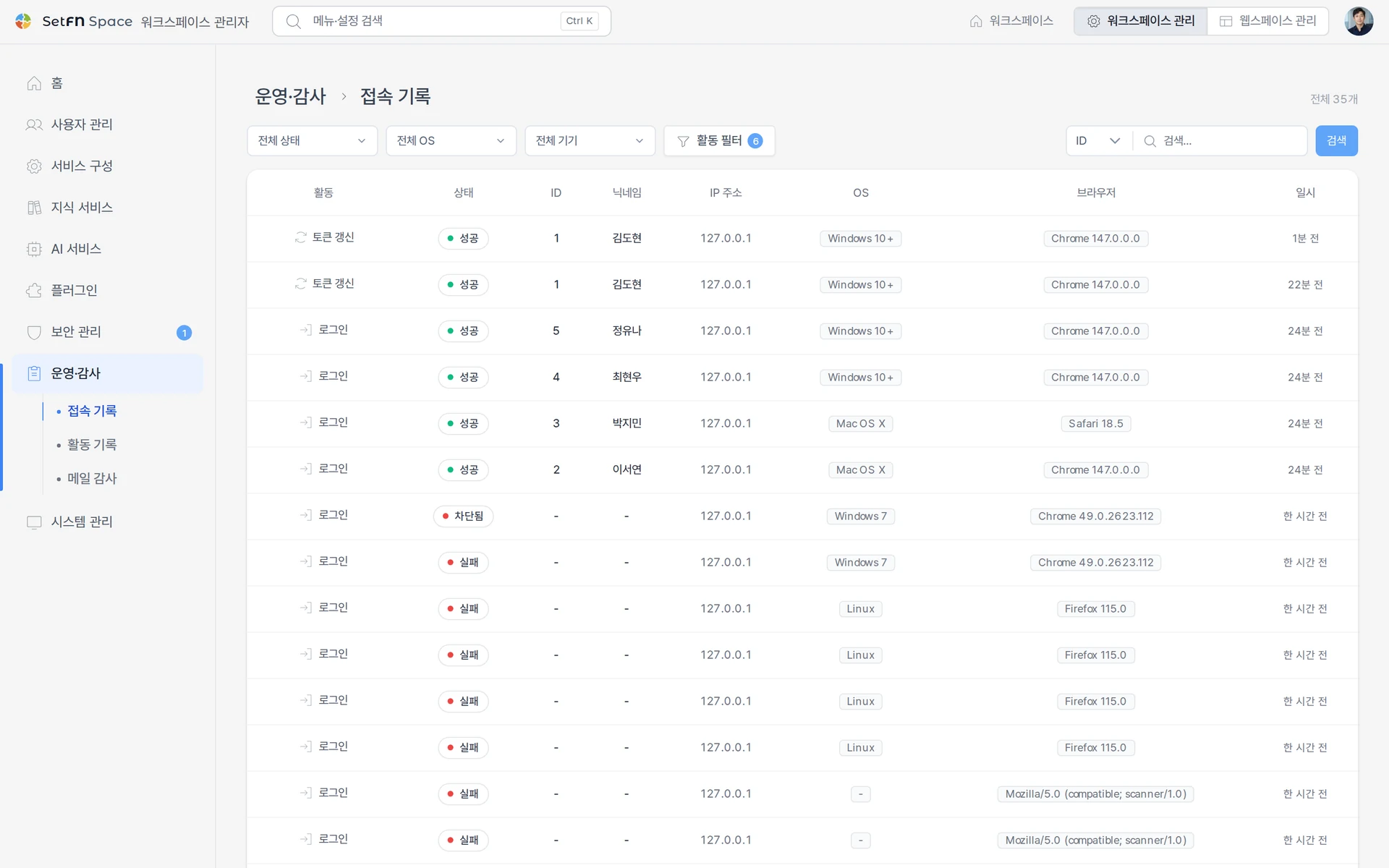Select 메일 감사 submenu item
Viewport: 1389px width, 868px height.
pyautogui.click(x=92, y=479)
